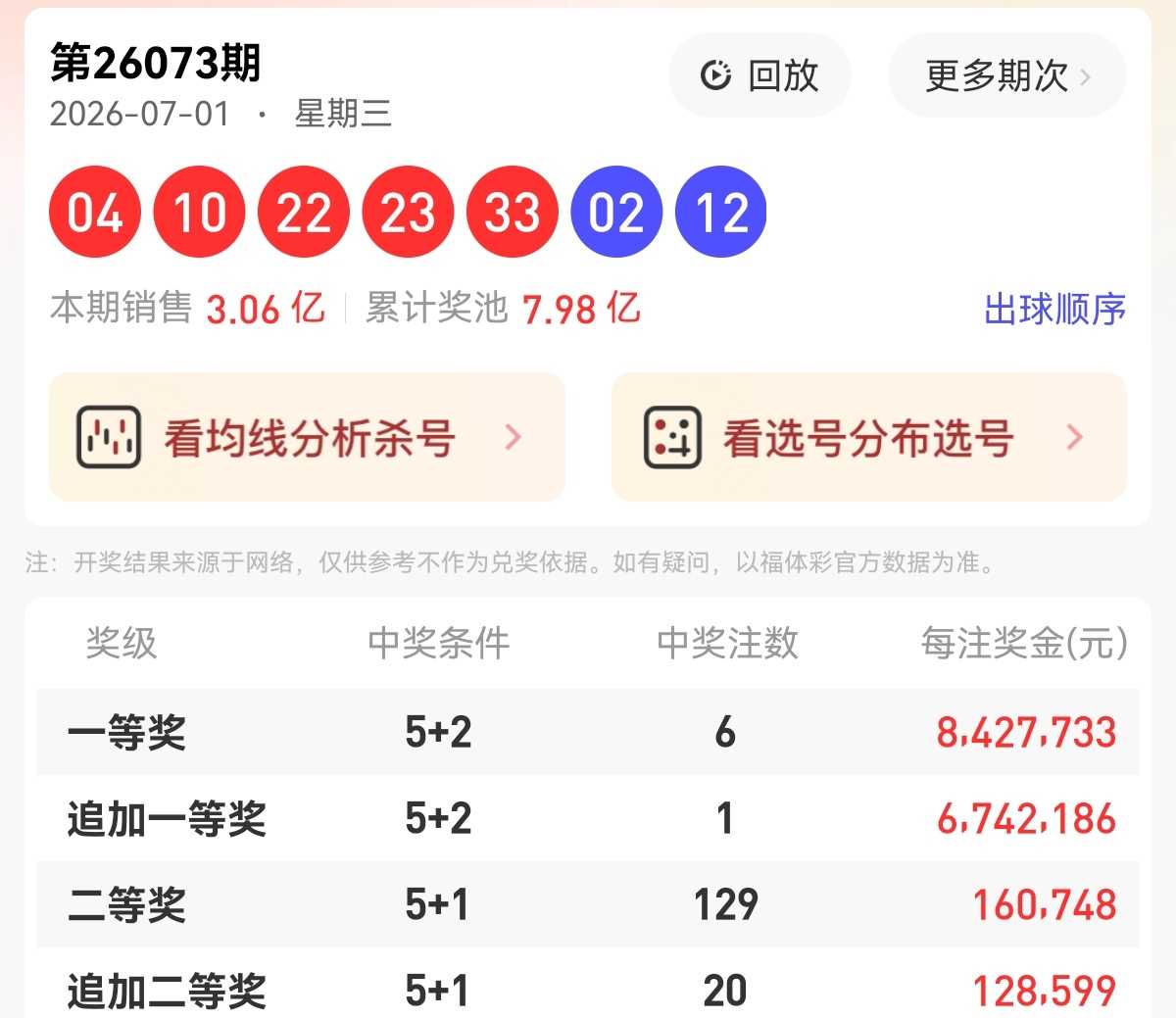1176x1018 pixels.
Task: Tap the weekday text 星期三
Action: tap(343, 114)
